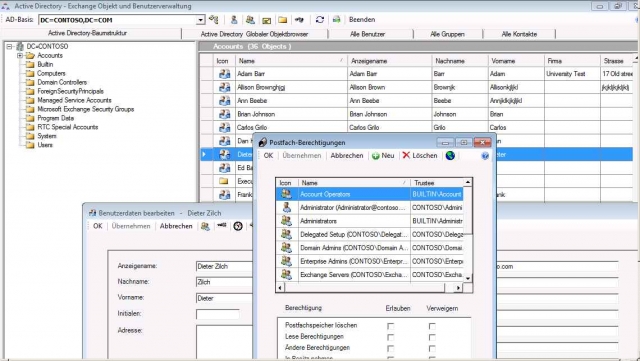Screen dimensions: 640x361
Task: Check Verweigern for Lese Berechtigungen
Action: click(432, 337)
